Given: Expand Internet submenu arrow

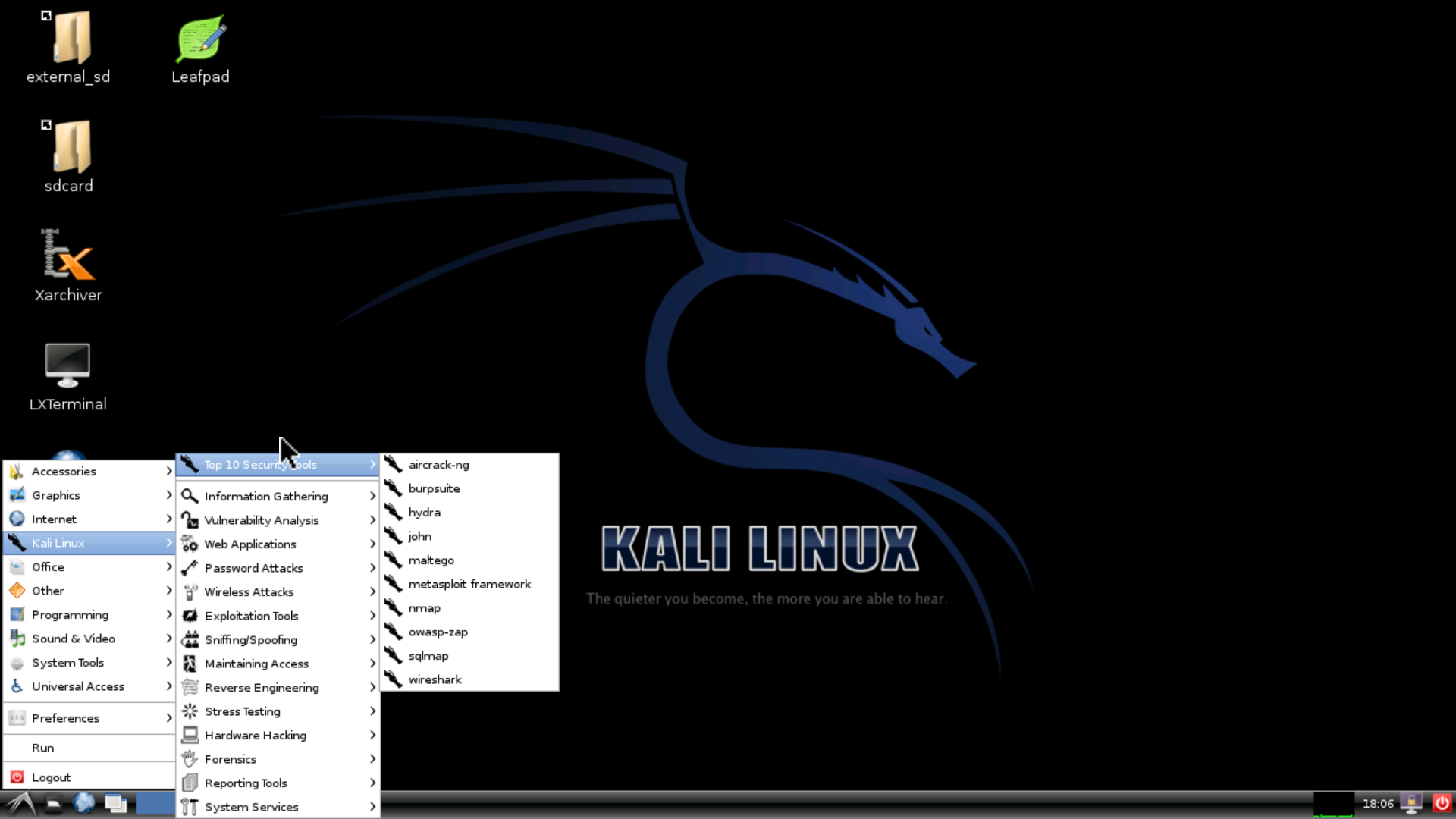Looking at the screenshot, I should [168, 519].
